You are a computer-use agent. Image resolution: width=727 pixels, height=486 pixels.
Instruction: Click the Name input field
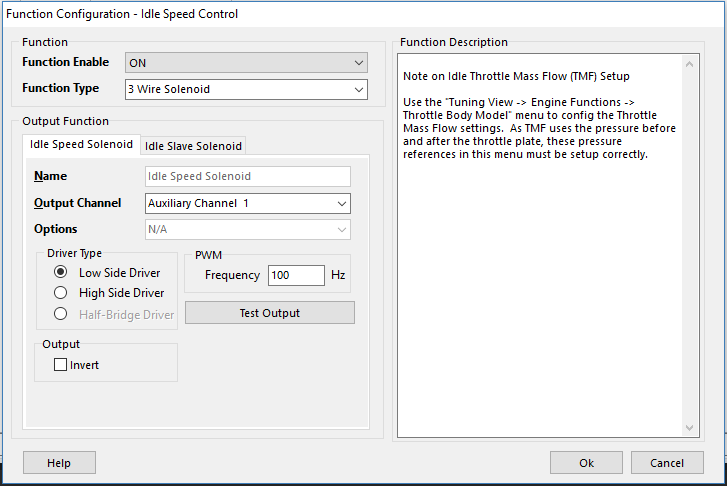tap(248, 176)
